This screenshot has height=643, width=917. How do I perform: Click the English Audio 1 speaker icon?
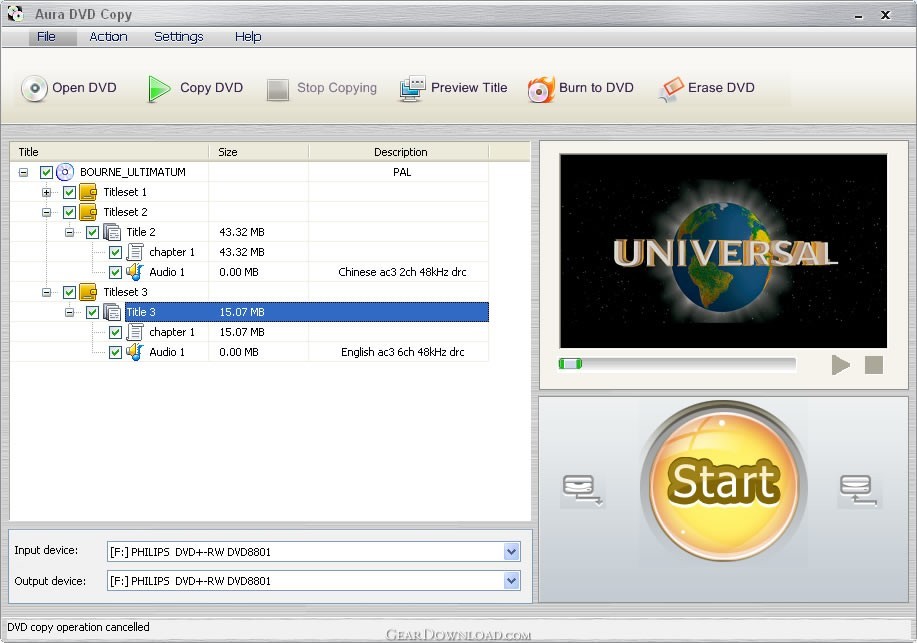pyautogui.click(x=135, y=352)
